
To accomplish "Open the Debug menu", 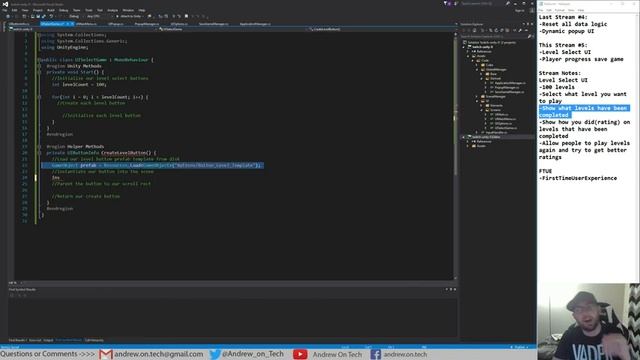I will click(64, 10).
